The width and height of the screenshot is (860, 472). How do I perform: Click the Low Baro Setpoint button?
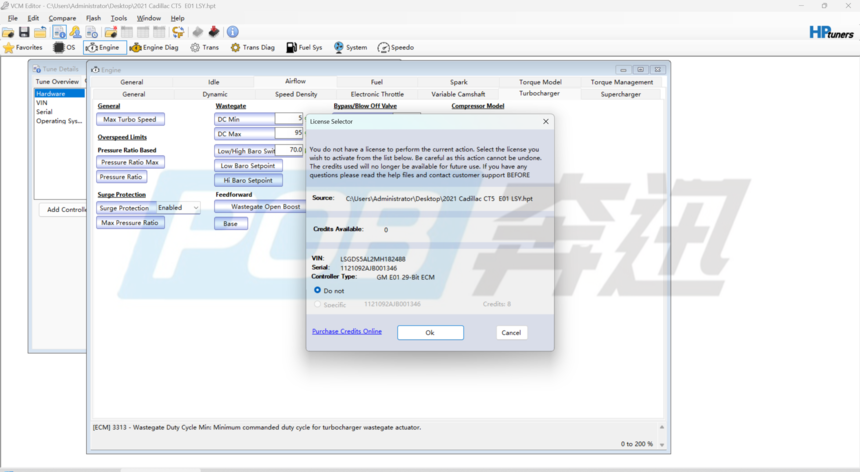click(248, 166)
